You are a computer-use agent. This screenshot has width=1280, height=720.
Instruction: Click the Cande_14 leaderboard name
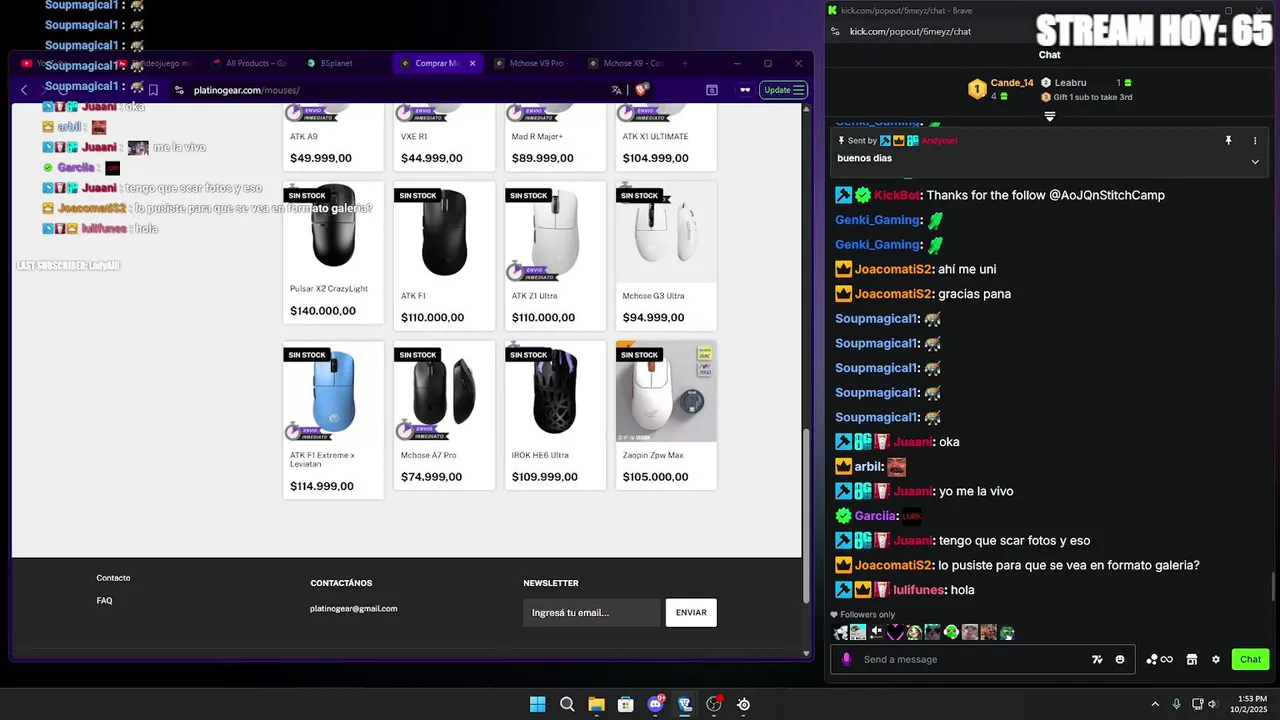click(1012, 83)
